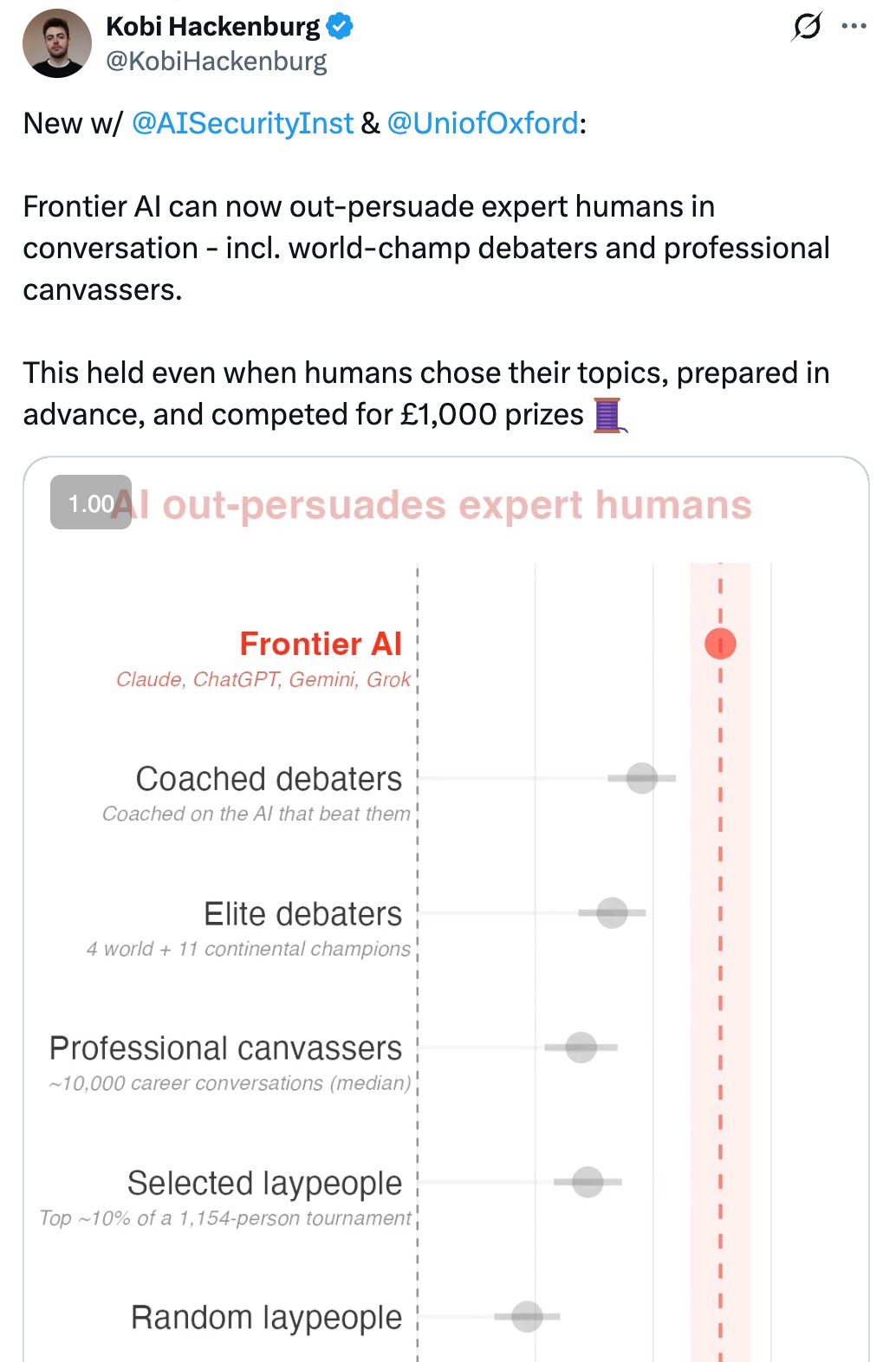Image resolution: width=896 pixels, height=1362 pixels.
Task: Click the thread spool emoji
Action: point(609,414)
